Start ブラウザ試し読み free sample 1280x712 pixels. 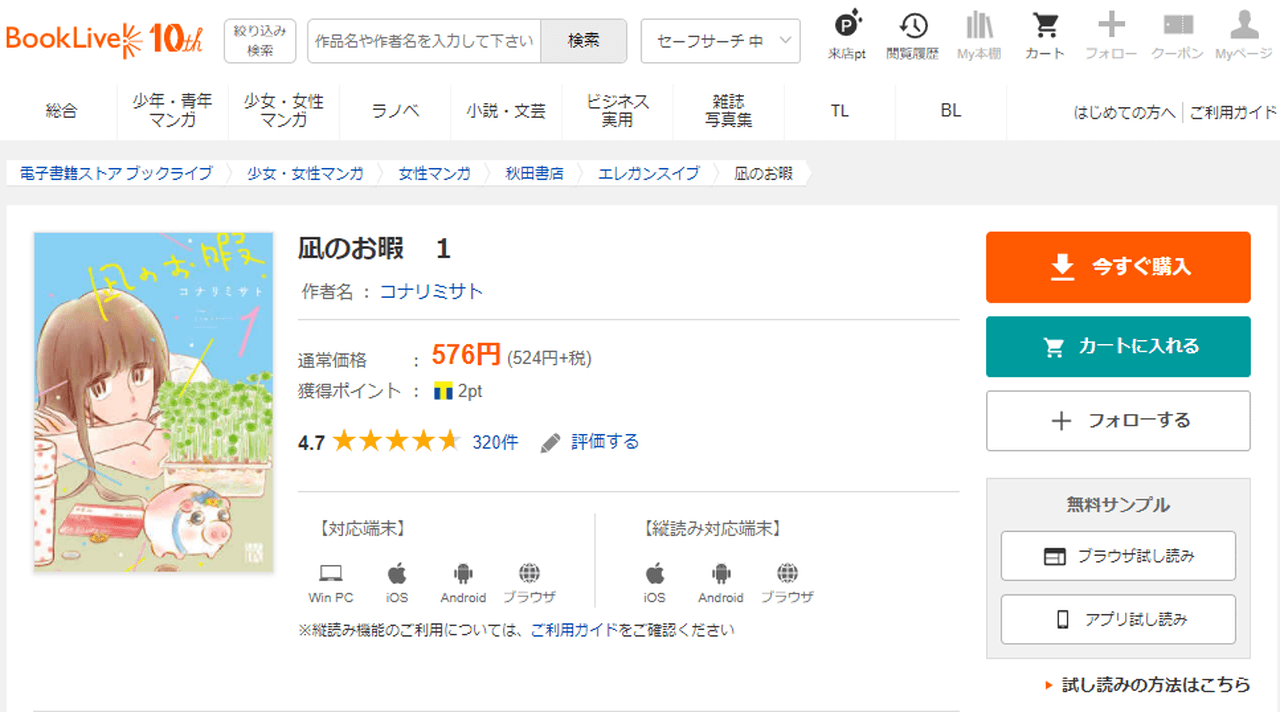click(x=1118, y=556)
